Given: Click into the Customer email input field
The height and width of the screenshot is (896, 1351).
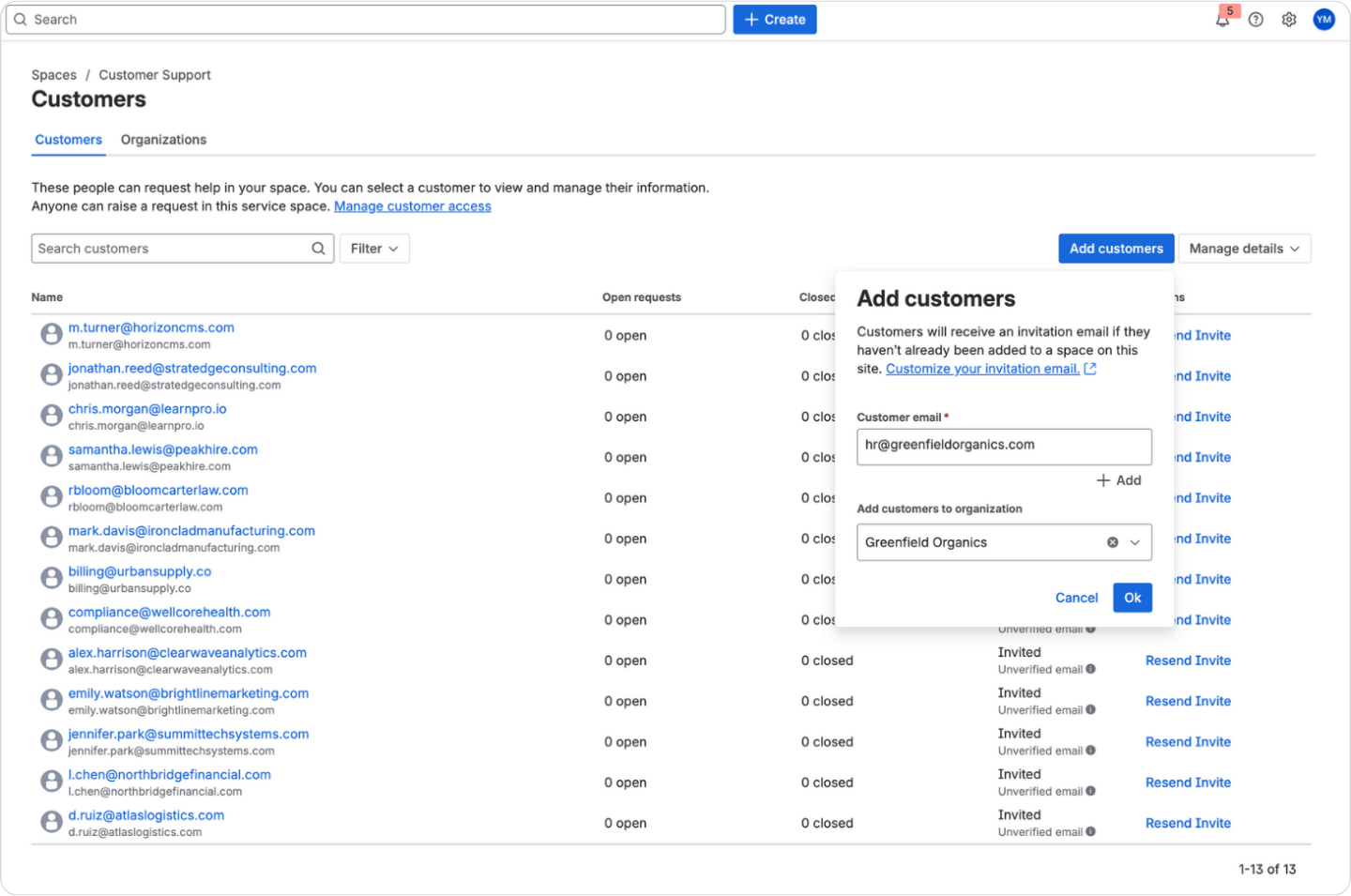Looking at the screenshot, I should [x=1003, y=446].
